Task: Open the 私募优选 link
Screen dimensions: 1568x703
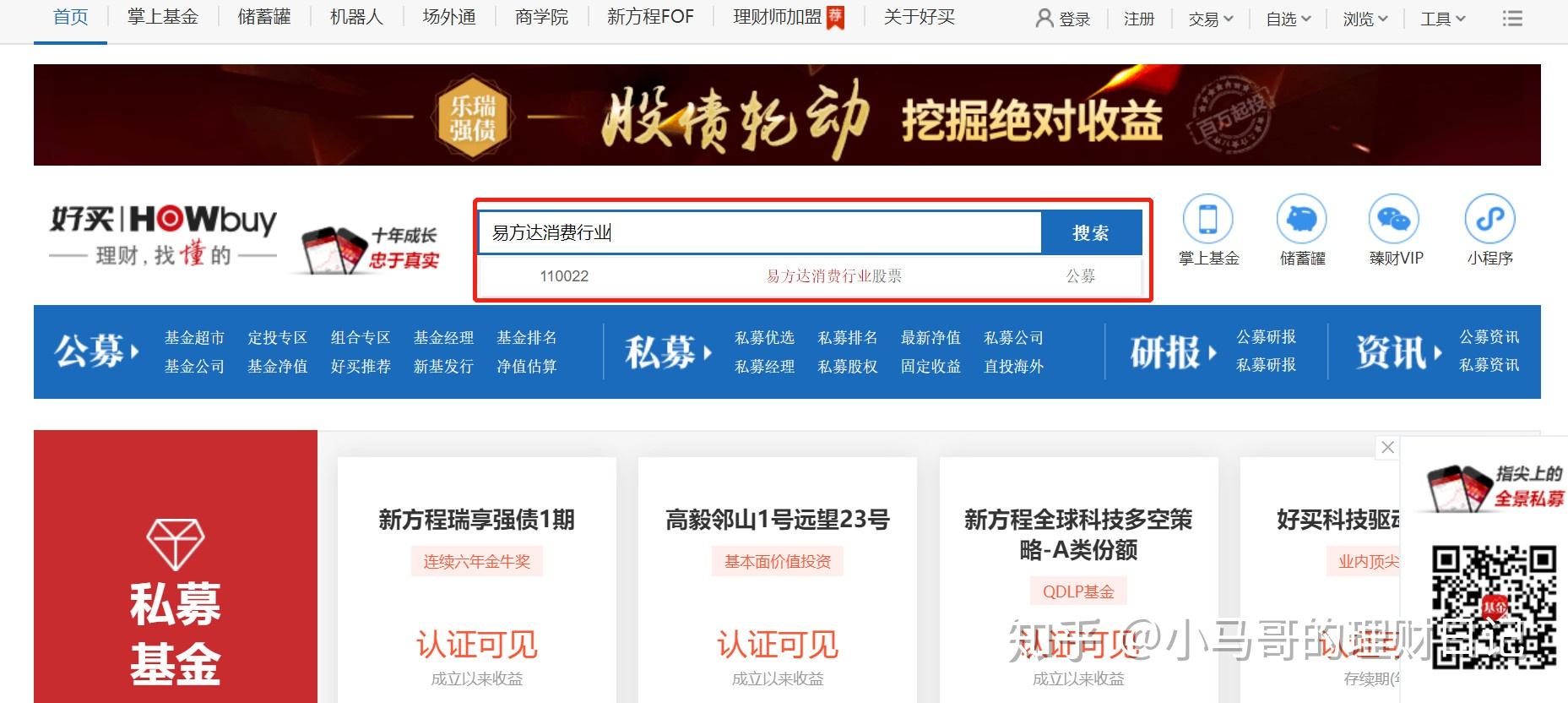Action: (764, 338)
